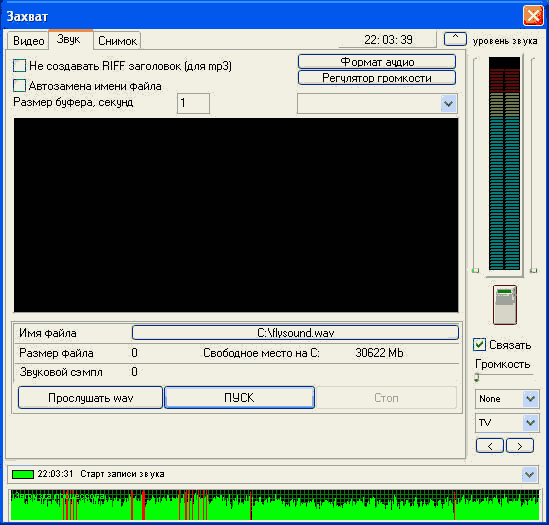
Task: Click the C:\flysound.wav file name button
Action: pos(295,332)
